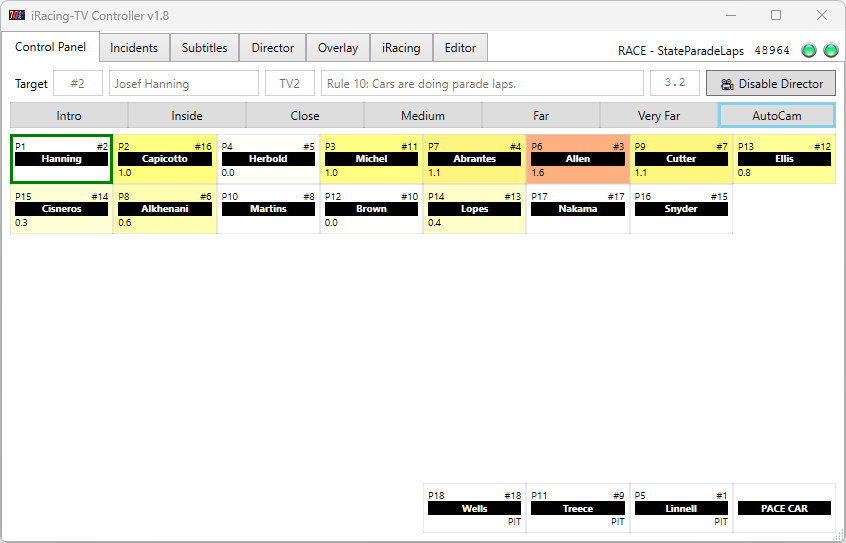846x543 pixels.
Task: Click the RACE - StateParadeLaps status text
Action: (x=681, y=51)
